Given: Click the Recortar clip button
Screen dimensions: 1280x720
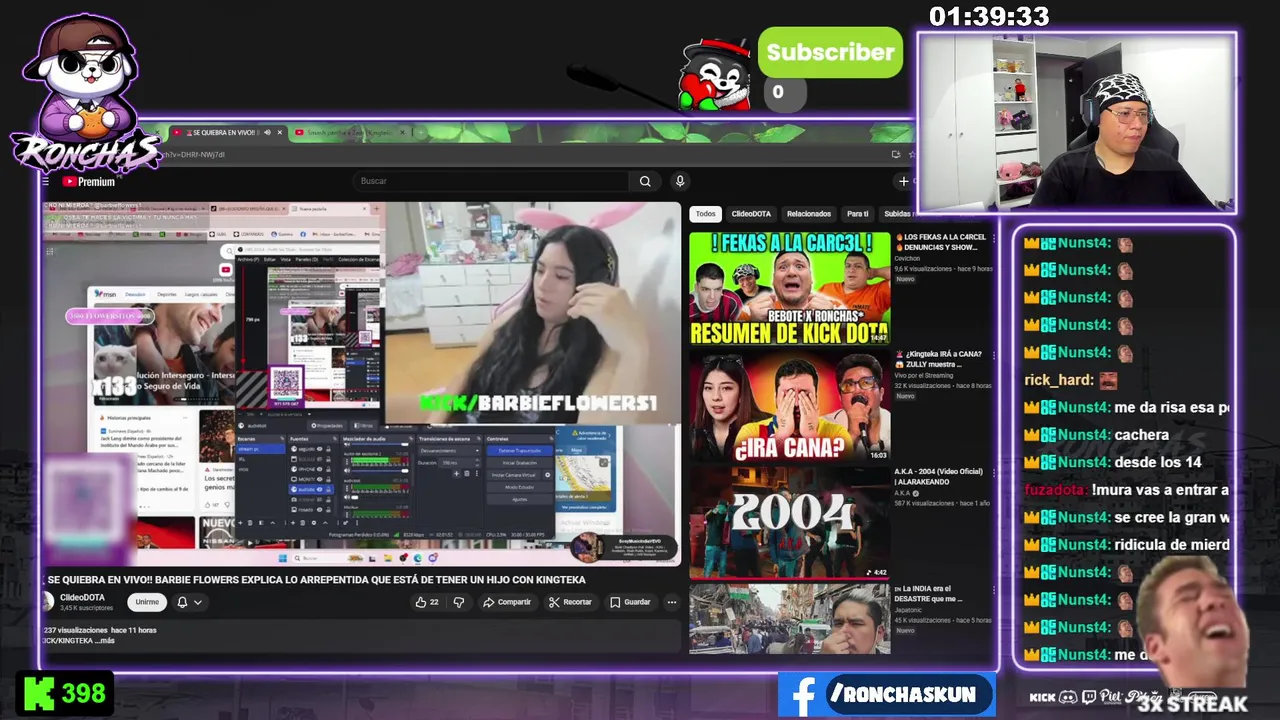Looking at the screenshot, I should click(x=570, y=602).
